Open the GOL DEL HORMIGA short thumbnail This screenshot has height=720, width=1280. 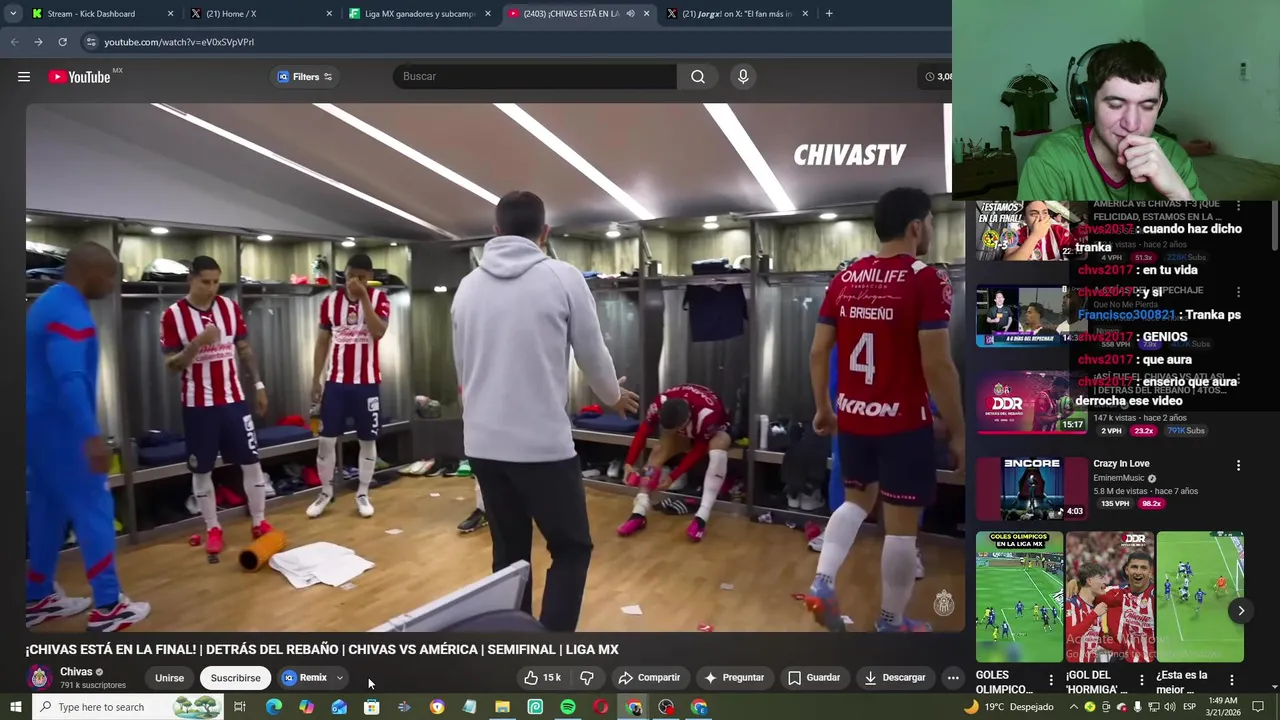(x=1110, y=597)
